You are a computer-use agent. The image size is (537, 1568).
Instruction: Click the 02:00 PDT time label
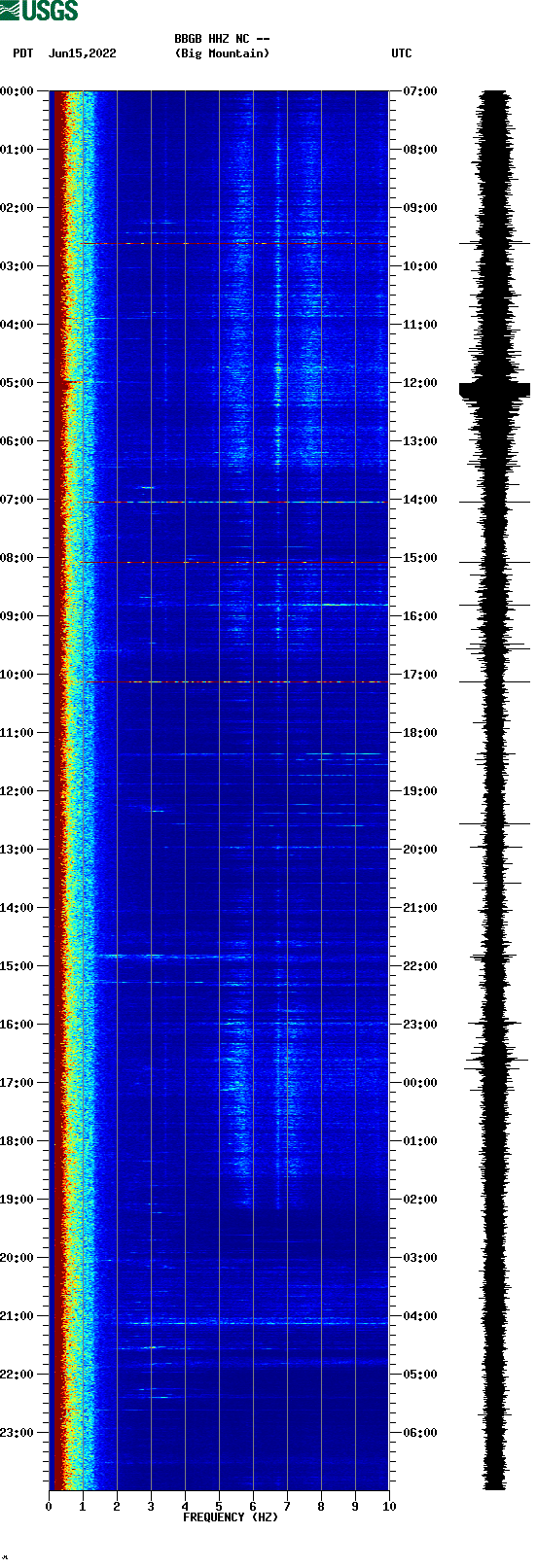pyautogui.click(x=18, y=208)
